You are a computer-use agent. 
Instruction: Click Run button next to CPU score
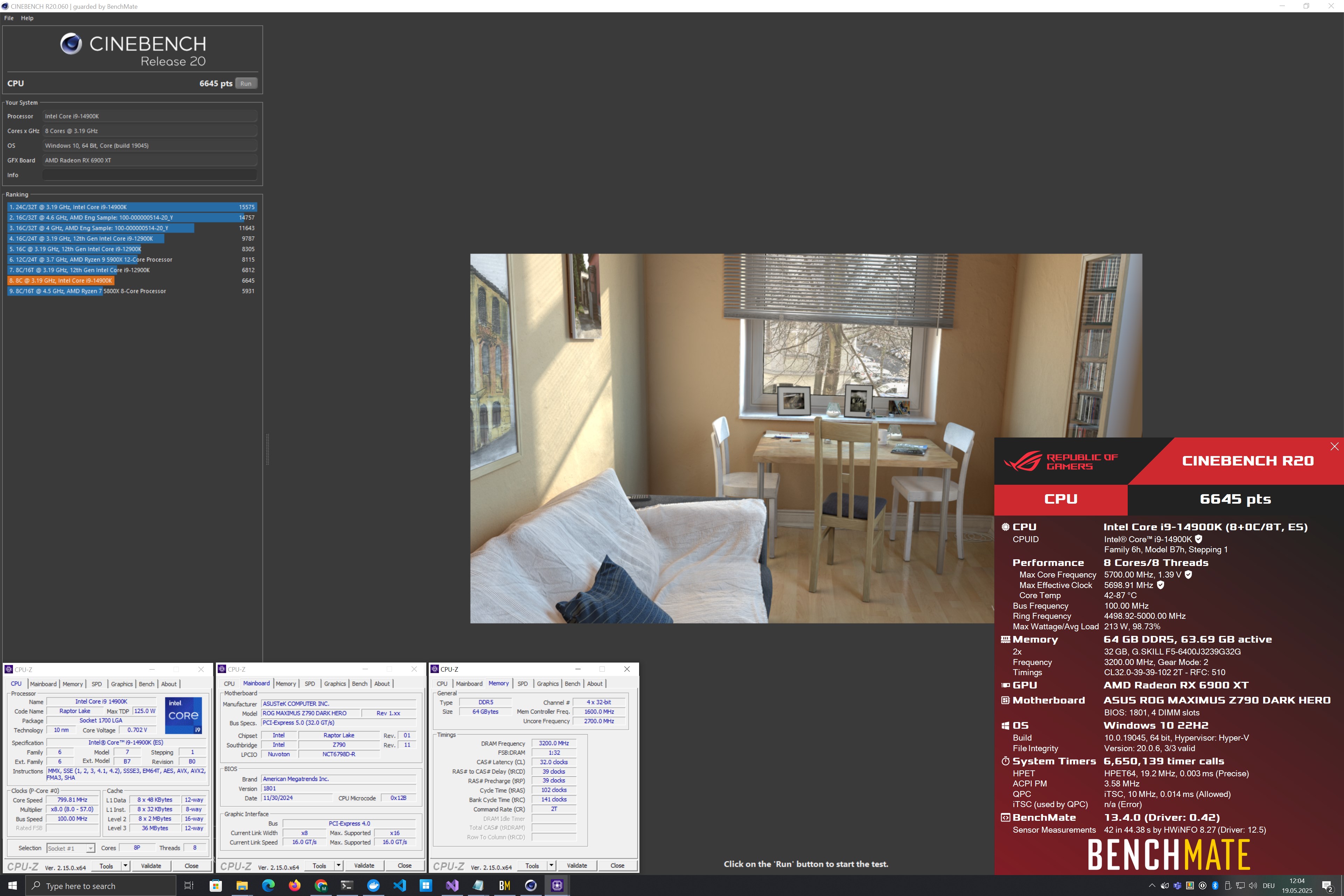pyautogui.click(x=246, y=83)
